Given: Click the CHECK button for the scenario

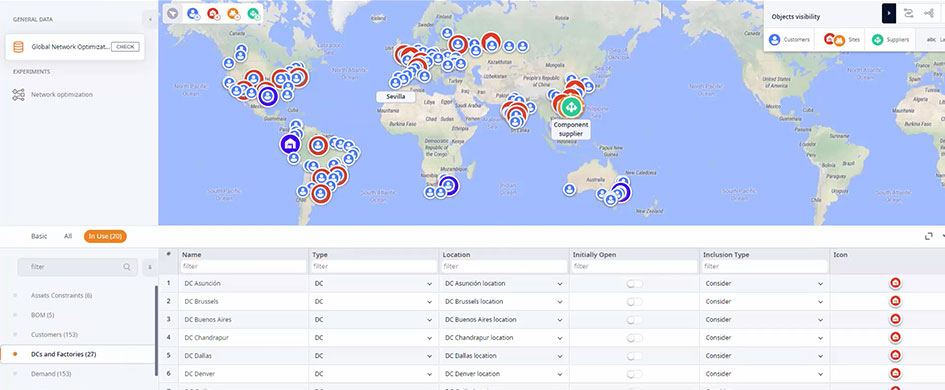Looking at the screenshot, I should point(125,46).
